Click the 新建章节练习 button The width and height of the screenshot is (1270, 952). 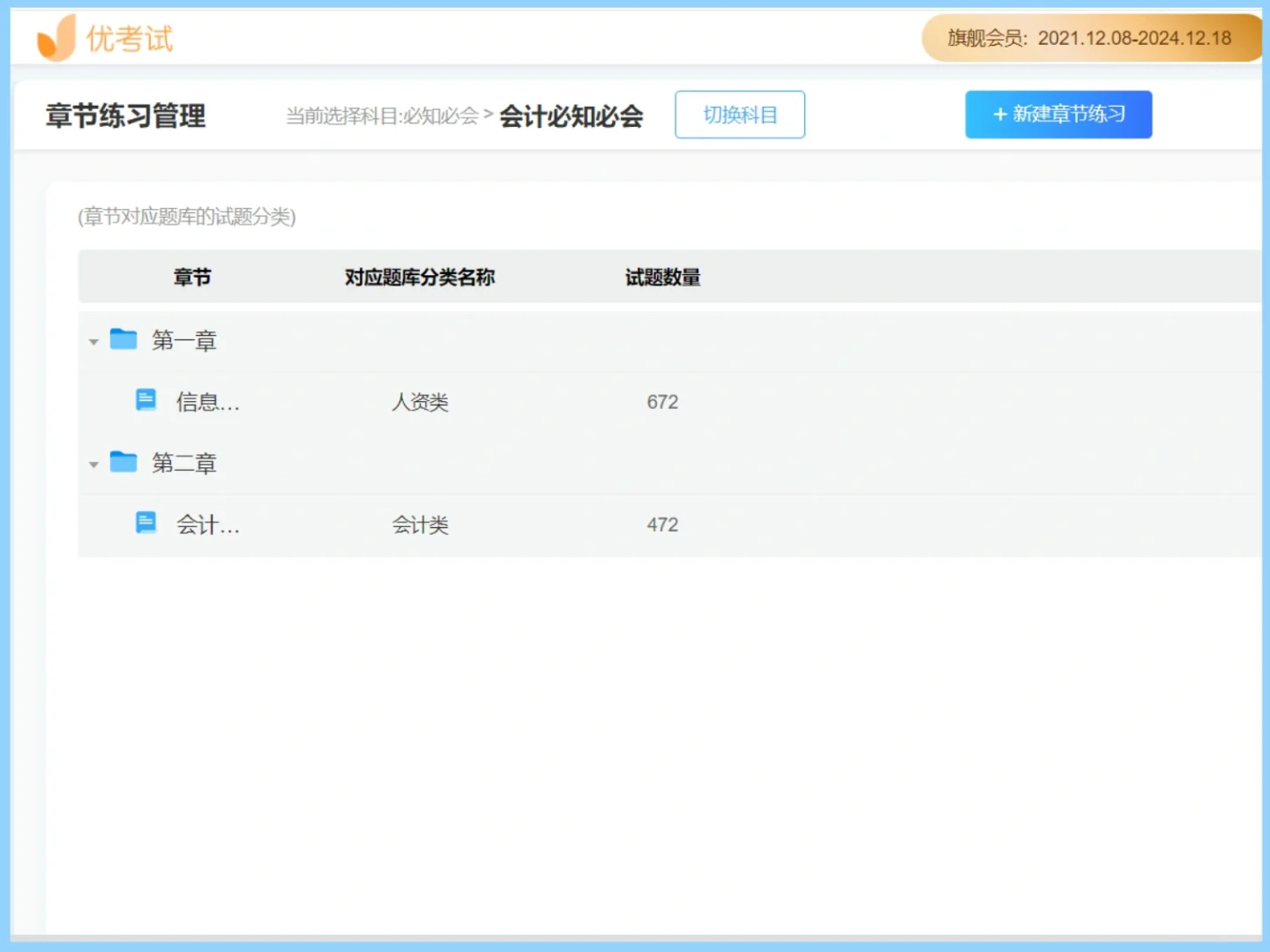(1058, 115)
